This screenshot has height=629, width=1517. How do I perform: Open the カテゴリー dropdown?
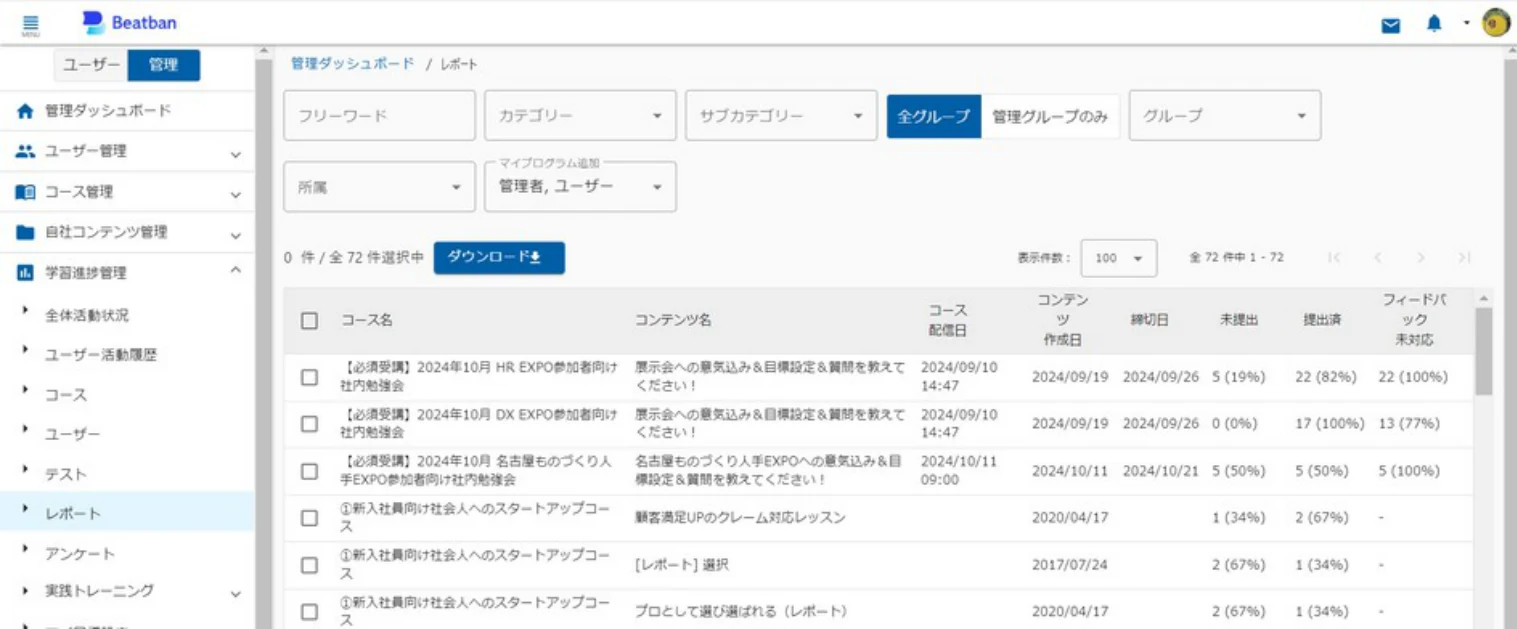tap(580, 116)
